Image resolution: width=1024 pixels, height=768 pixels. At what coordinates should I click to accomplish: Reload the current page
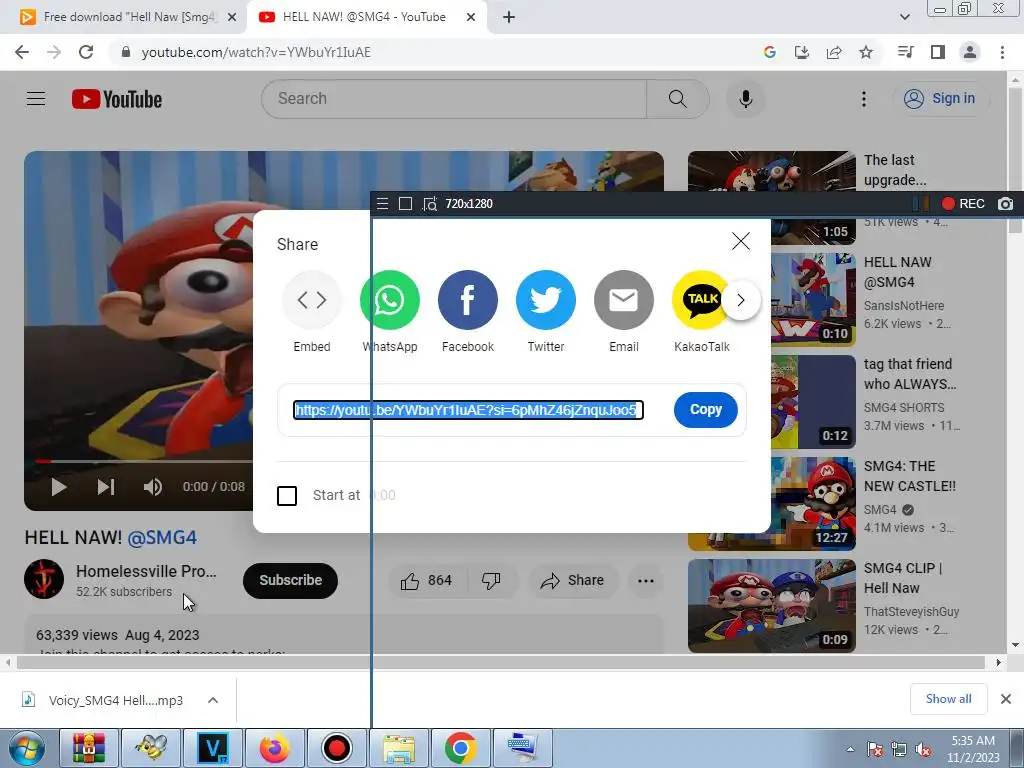(x=86, y=52)
